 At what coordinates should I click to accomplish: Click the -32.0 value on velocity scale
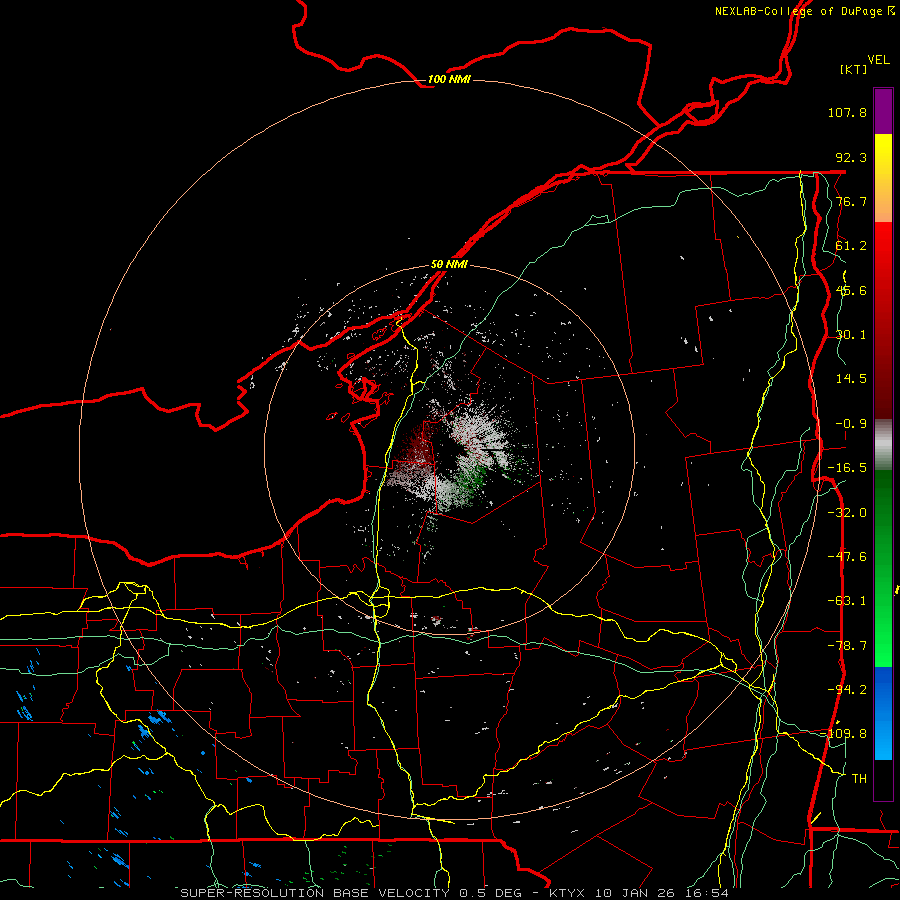pos(847,513)
